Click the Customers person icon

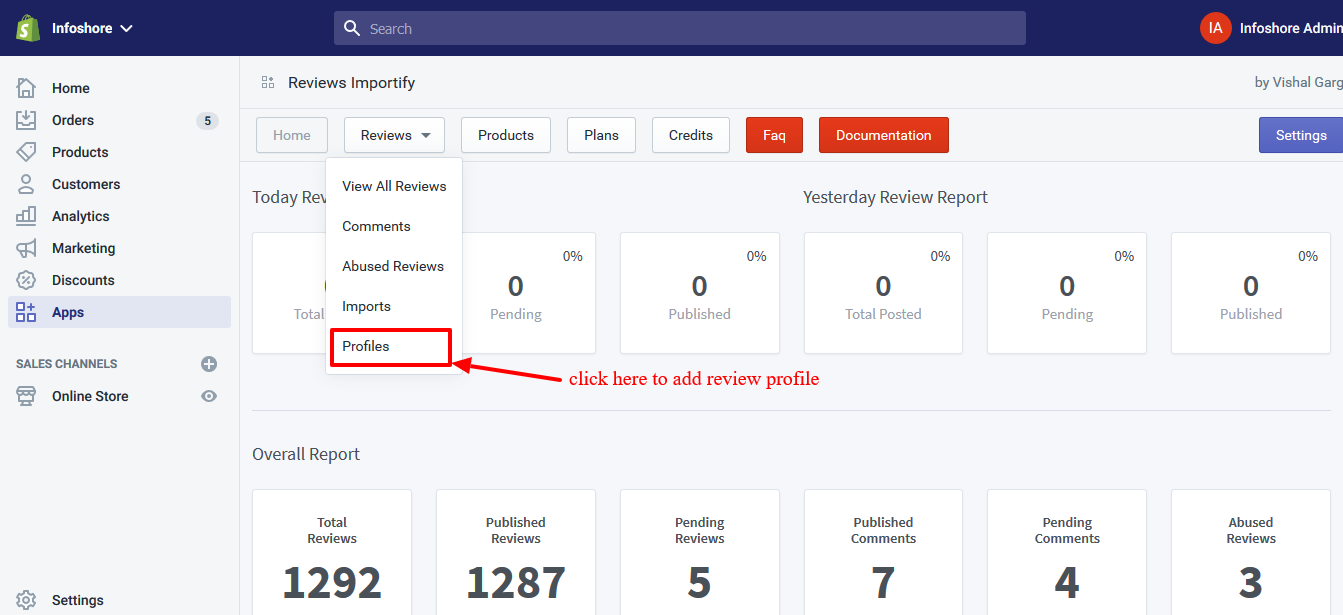click(26, 184)
